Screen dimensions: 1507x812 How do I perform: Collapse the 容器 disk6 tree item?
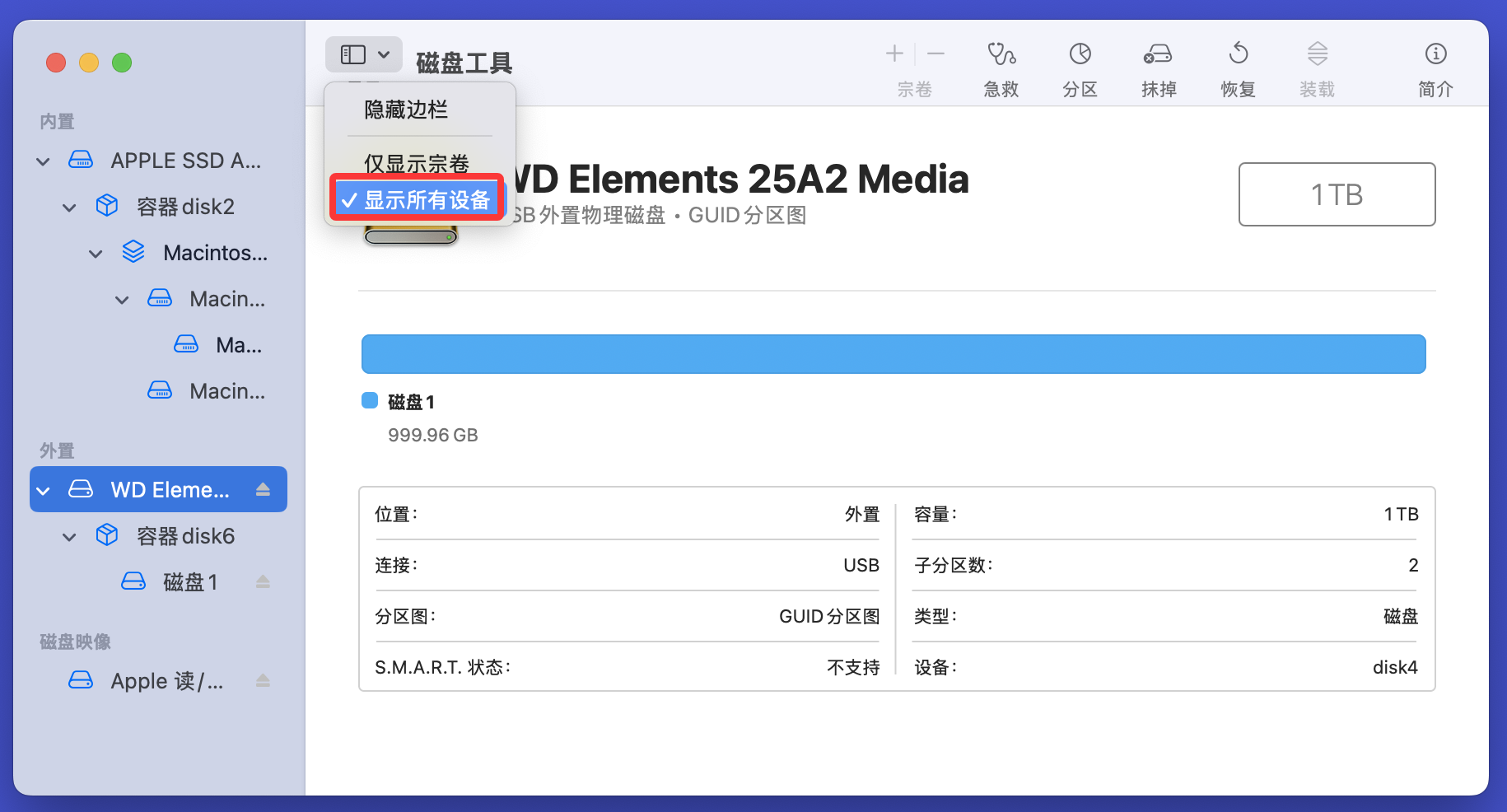69,535
